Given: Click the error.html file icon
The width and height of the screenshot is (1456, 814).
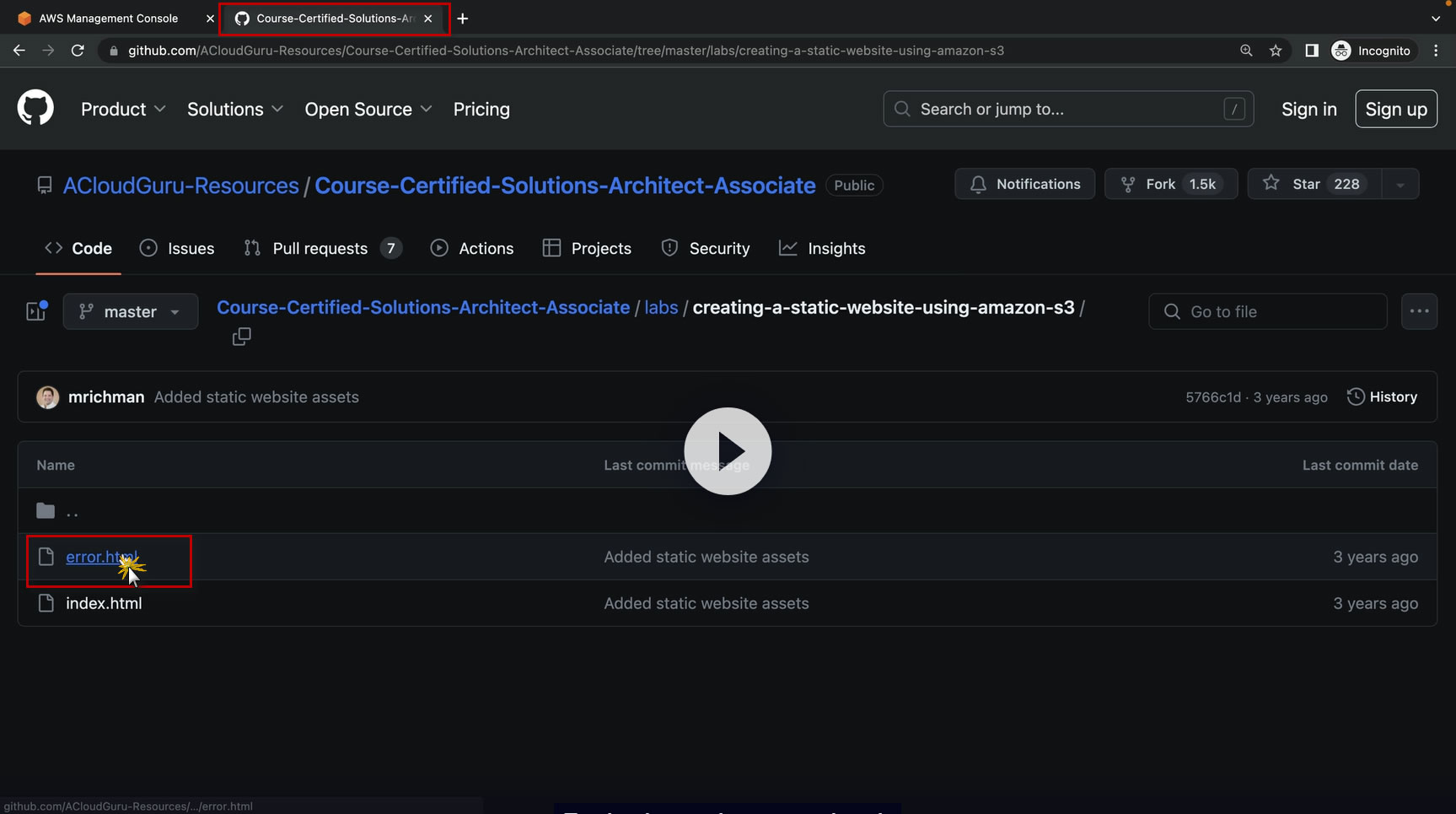Looking at the screenshot, I should (46, 557).
